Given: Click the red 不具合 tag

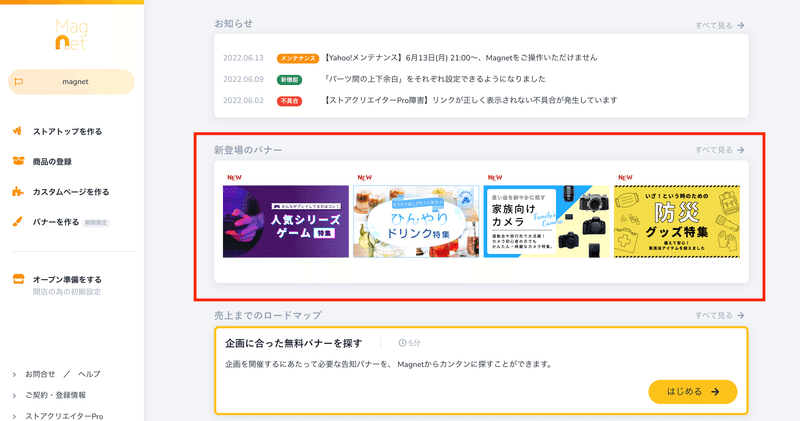Looking at the screenshot, I should [x=289, y=101].
